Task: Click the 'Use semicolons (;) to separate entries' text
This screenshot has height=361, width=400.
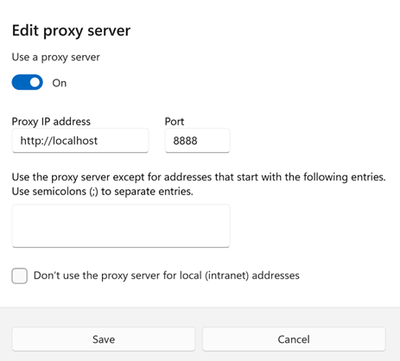Action: 103,192
